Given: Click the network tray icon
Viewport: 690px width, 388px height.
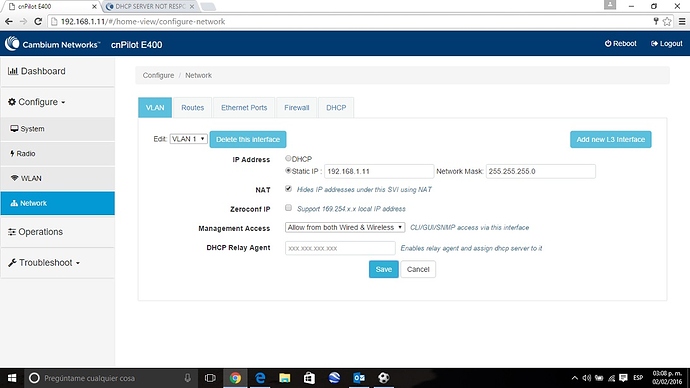Looking at the screenshot, I should pos(611,378).
